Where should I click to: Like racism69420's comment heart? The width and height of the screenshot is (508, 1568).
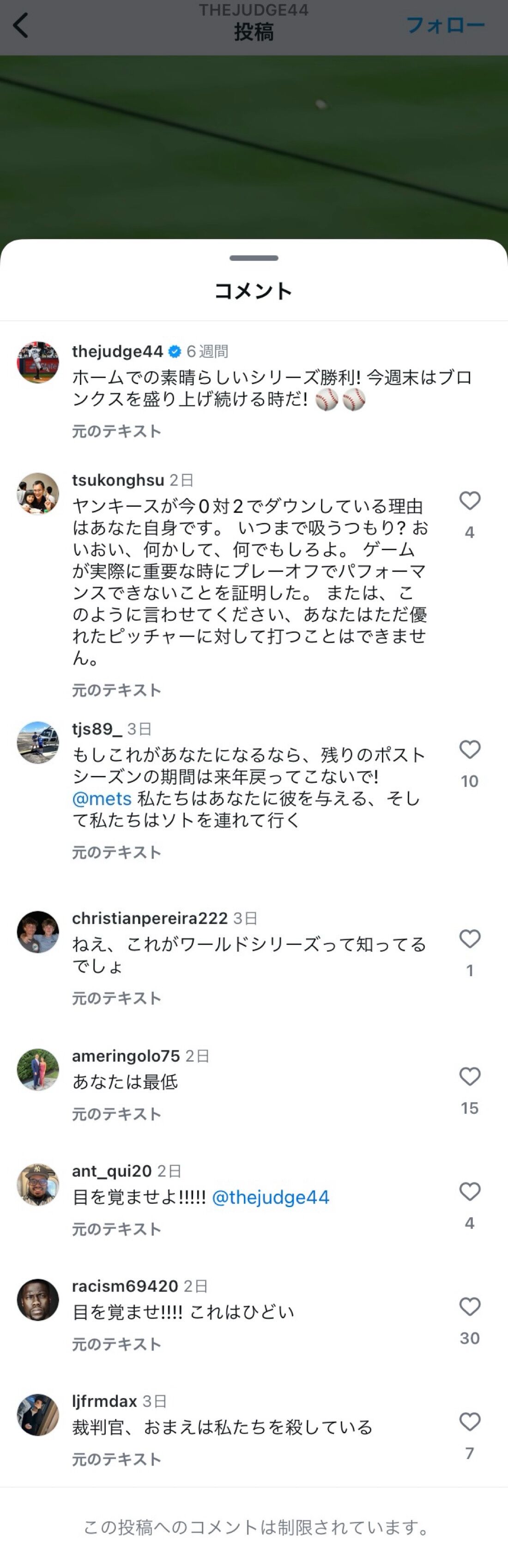[470, 1306]
